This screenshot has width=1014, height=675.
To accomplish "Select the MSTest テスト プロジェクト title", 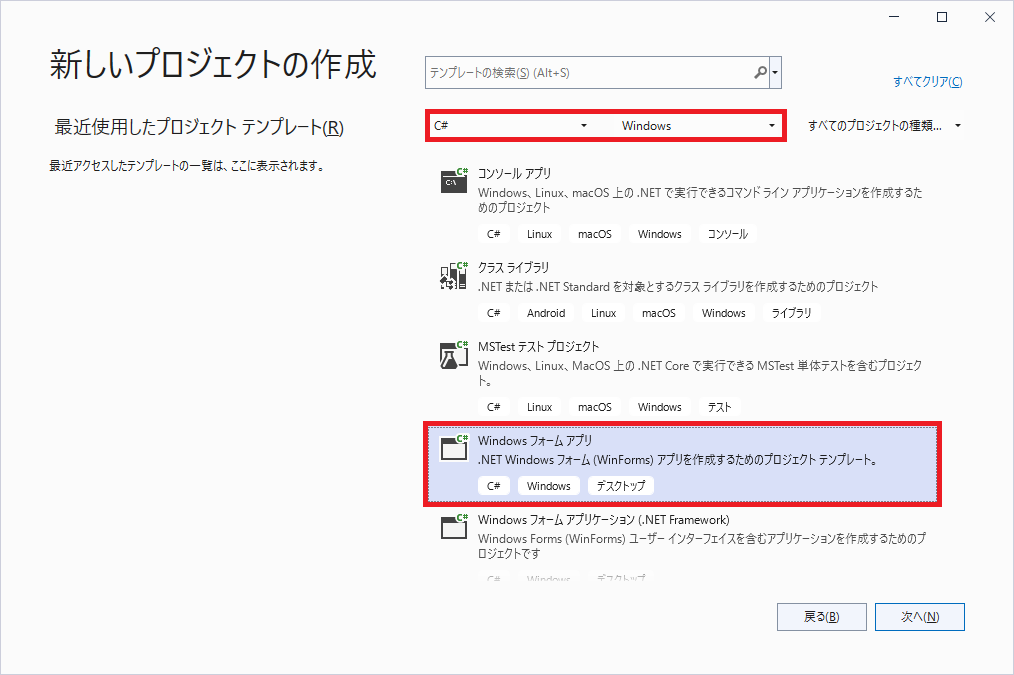I will click(538, 347).
